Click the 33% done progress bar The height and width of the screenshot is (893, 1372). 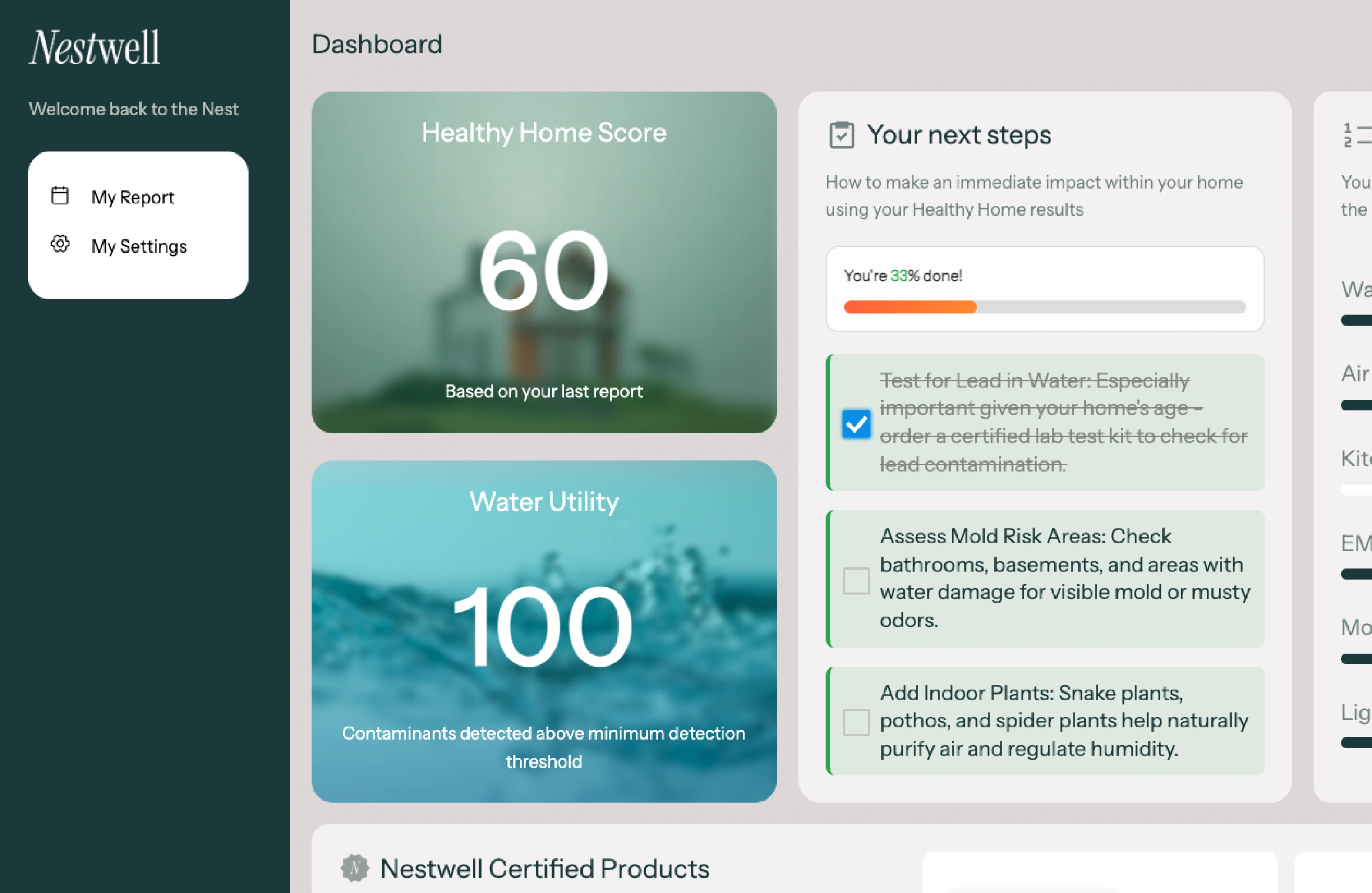point(1045,307)
